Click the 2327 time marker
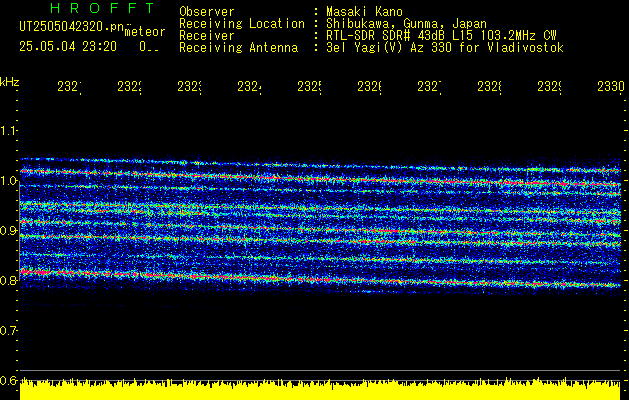The height and width of the screenshot is (400, 629). [x=430, y=86]
